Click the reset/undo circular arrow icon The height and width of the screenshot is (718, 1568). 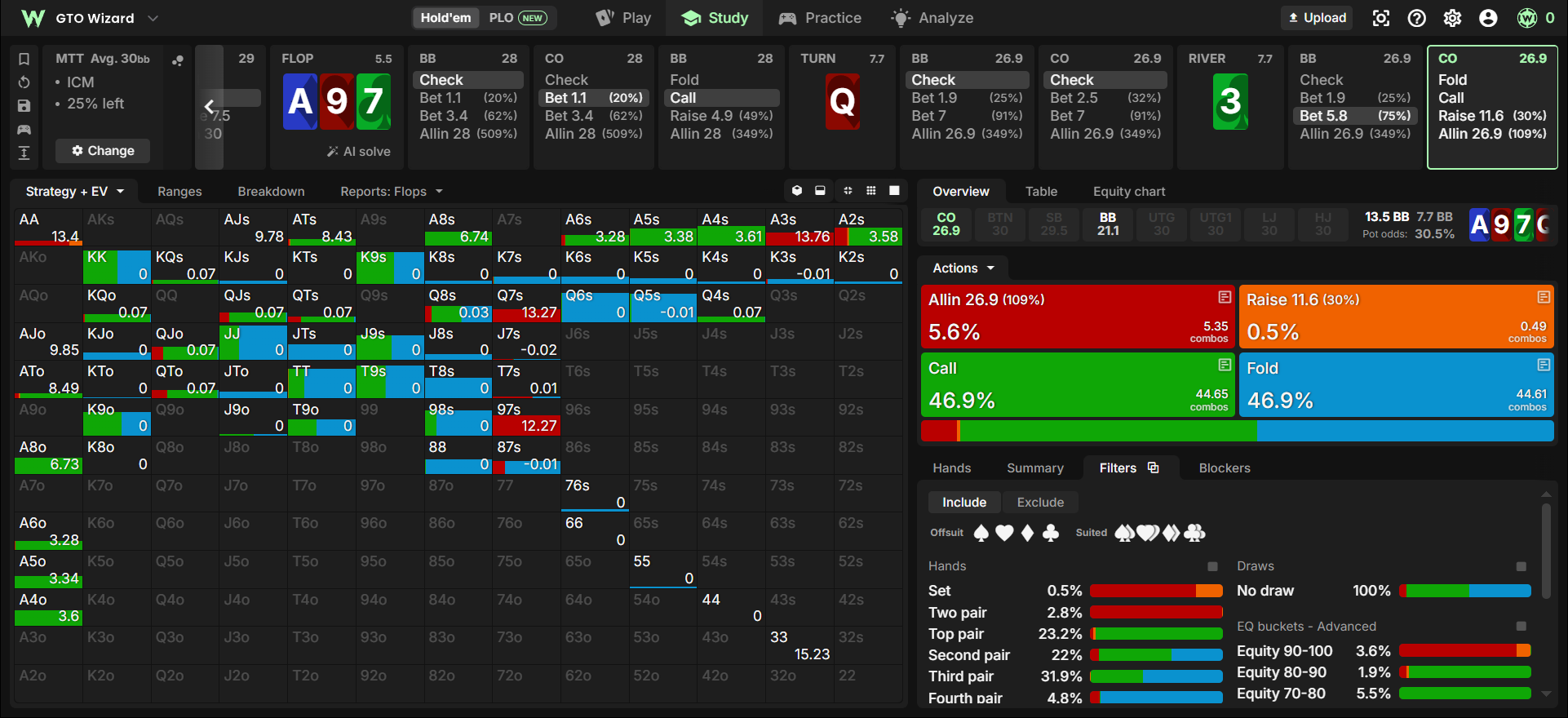(x=24, y=82)
